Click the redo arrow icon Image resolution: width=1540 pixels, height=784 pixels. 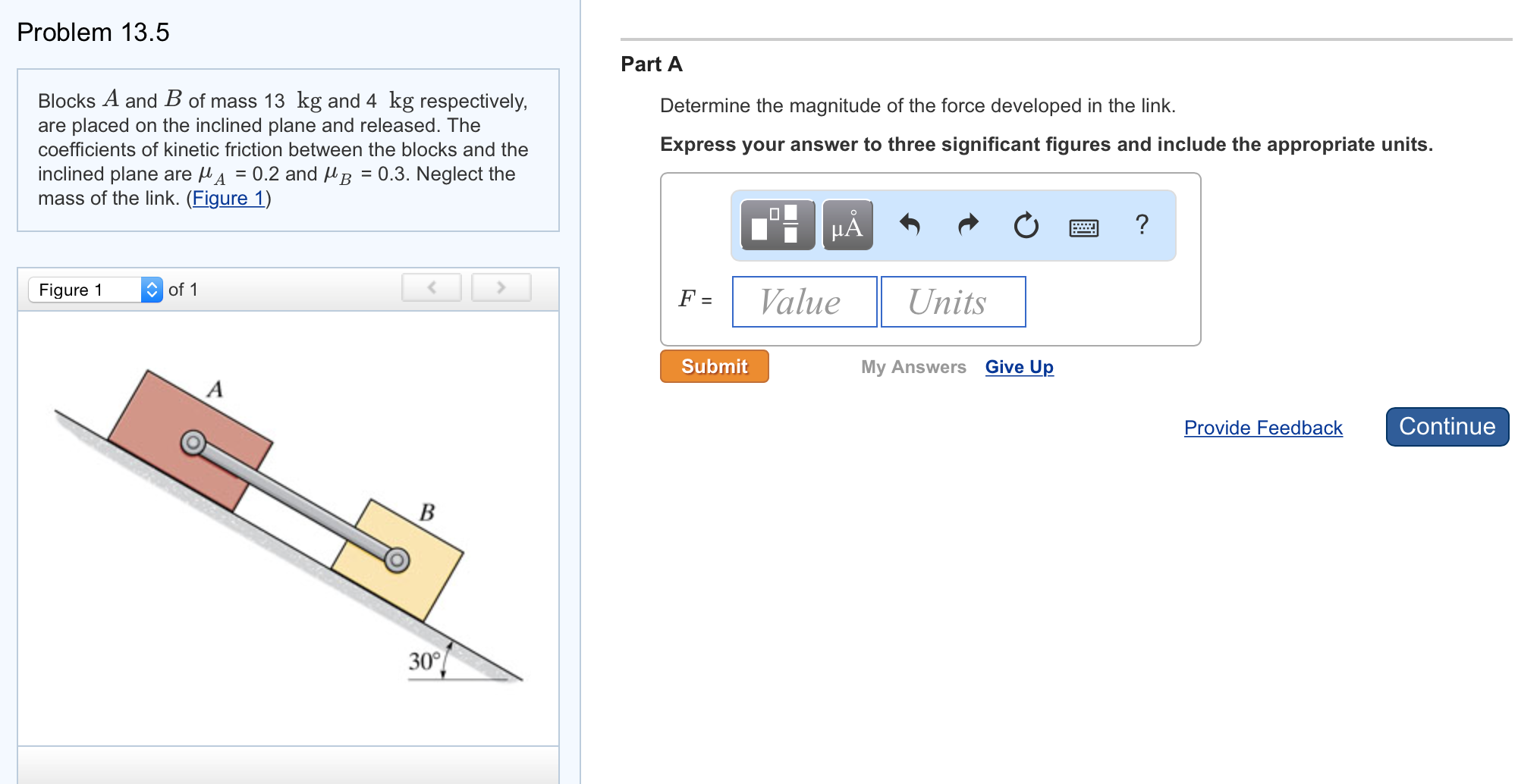point(968,225)
